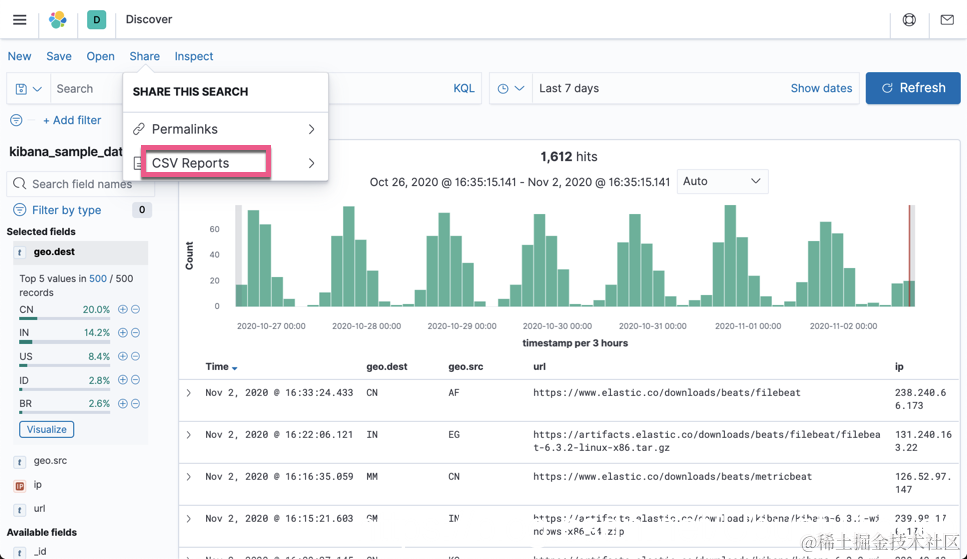Filter for US value plus icon
The height and width of the screenshot is (559, 967).
click(x=123, y=356)
